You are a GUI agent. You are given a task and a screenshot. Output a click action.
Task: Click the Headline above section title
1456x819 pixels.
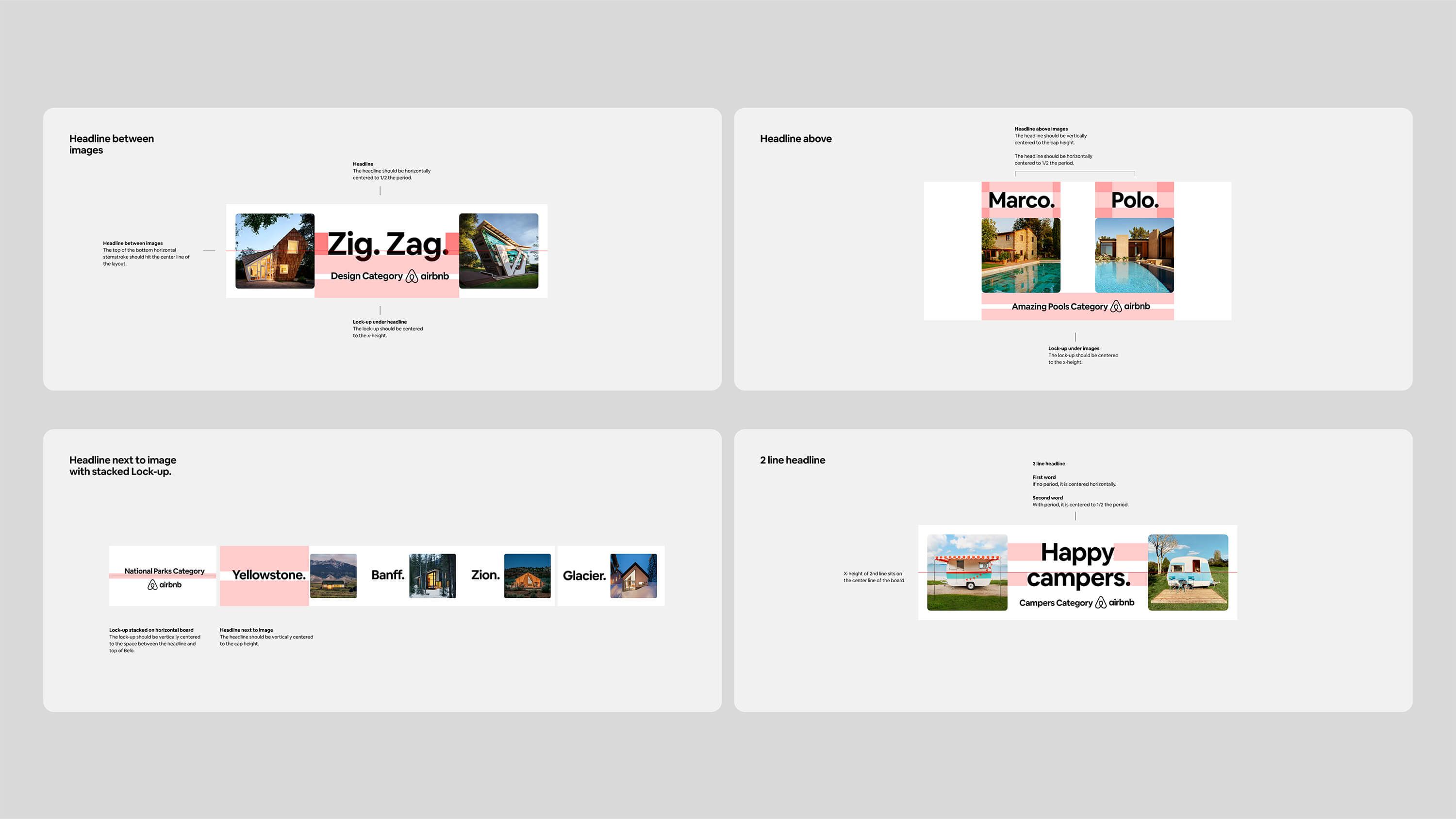[x=795, y=138]
